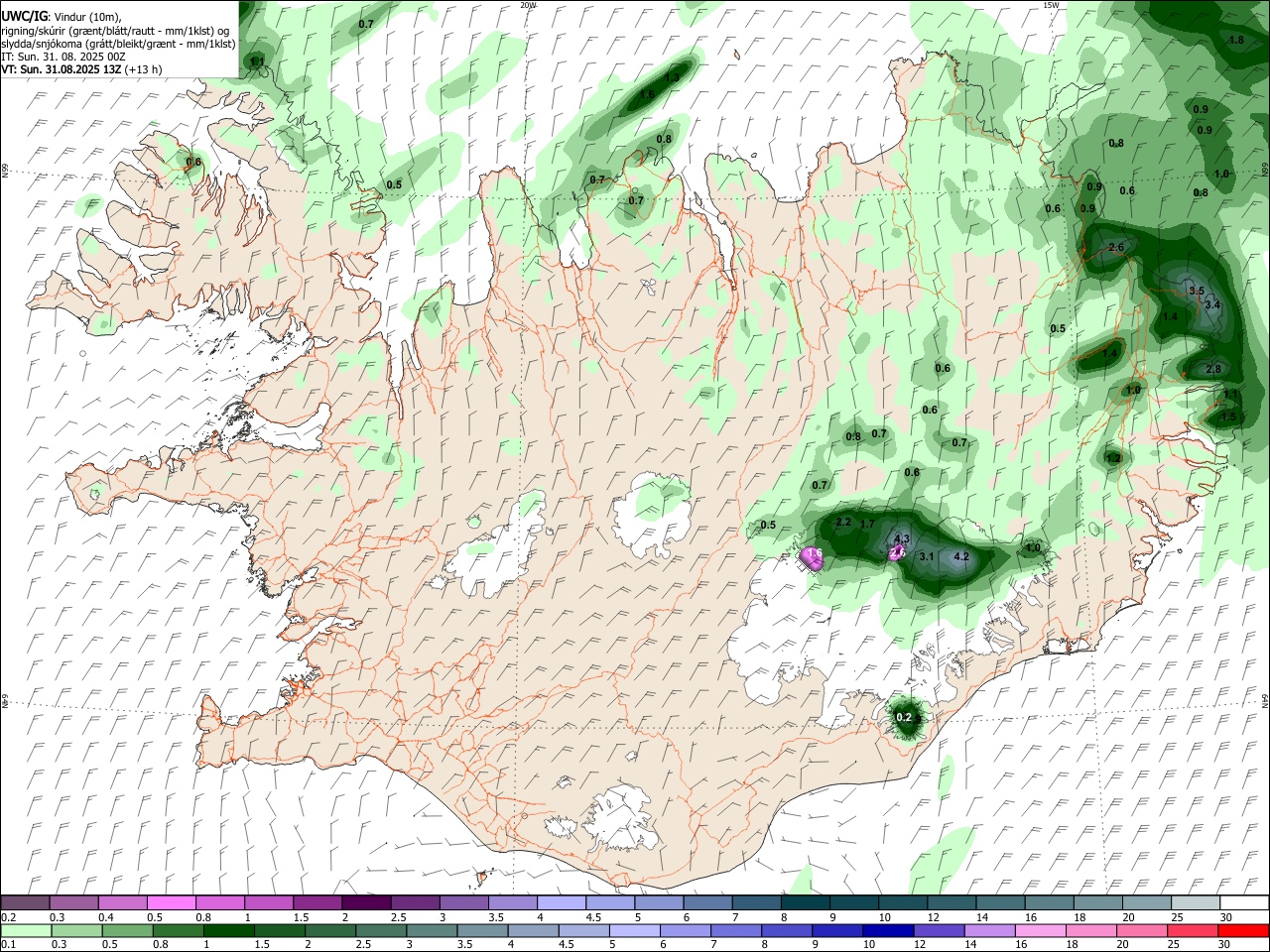Image resolution: width=1270 pixels, height=952 pixels.
Task: Click the white top-row swatch after 30
Action: pos(1243,903)
